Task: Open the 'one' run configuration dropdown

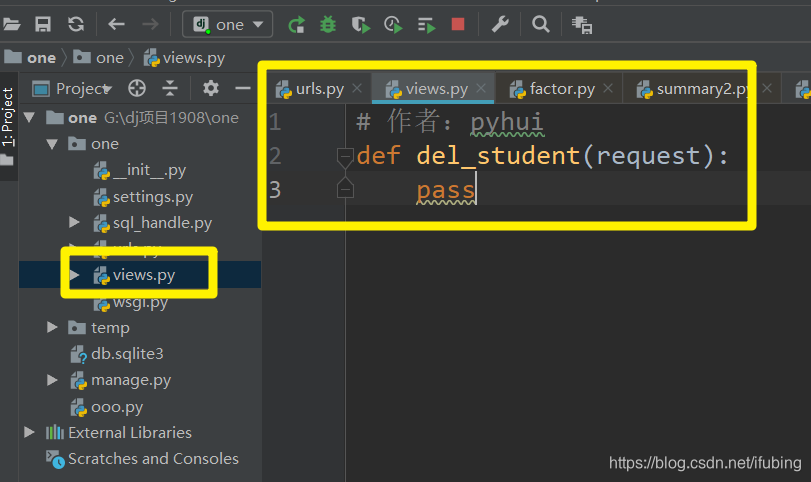Action: (228, 24)
